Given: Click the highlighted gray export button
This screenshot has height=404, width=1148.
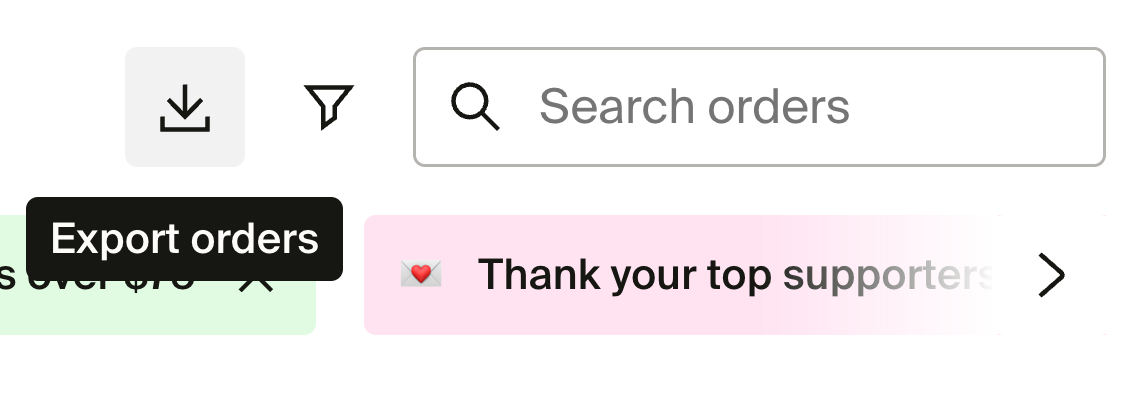Looking at the screenshot, I should (184, 107).
